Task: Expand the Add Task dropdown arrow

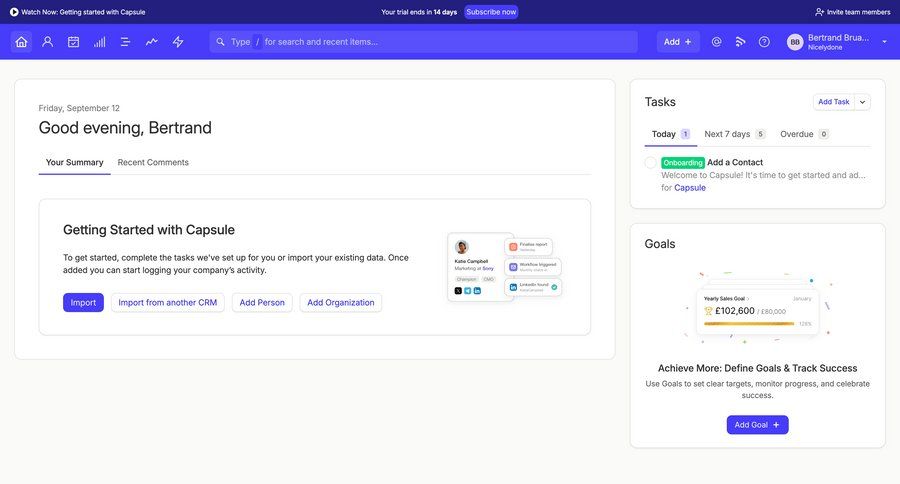Action: click(x=863, y=102)
